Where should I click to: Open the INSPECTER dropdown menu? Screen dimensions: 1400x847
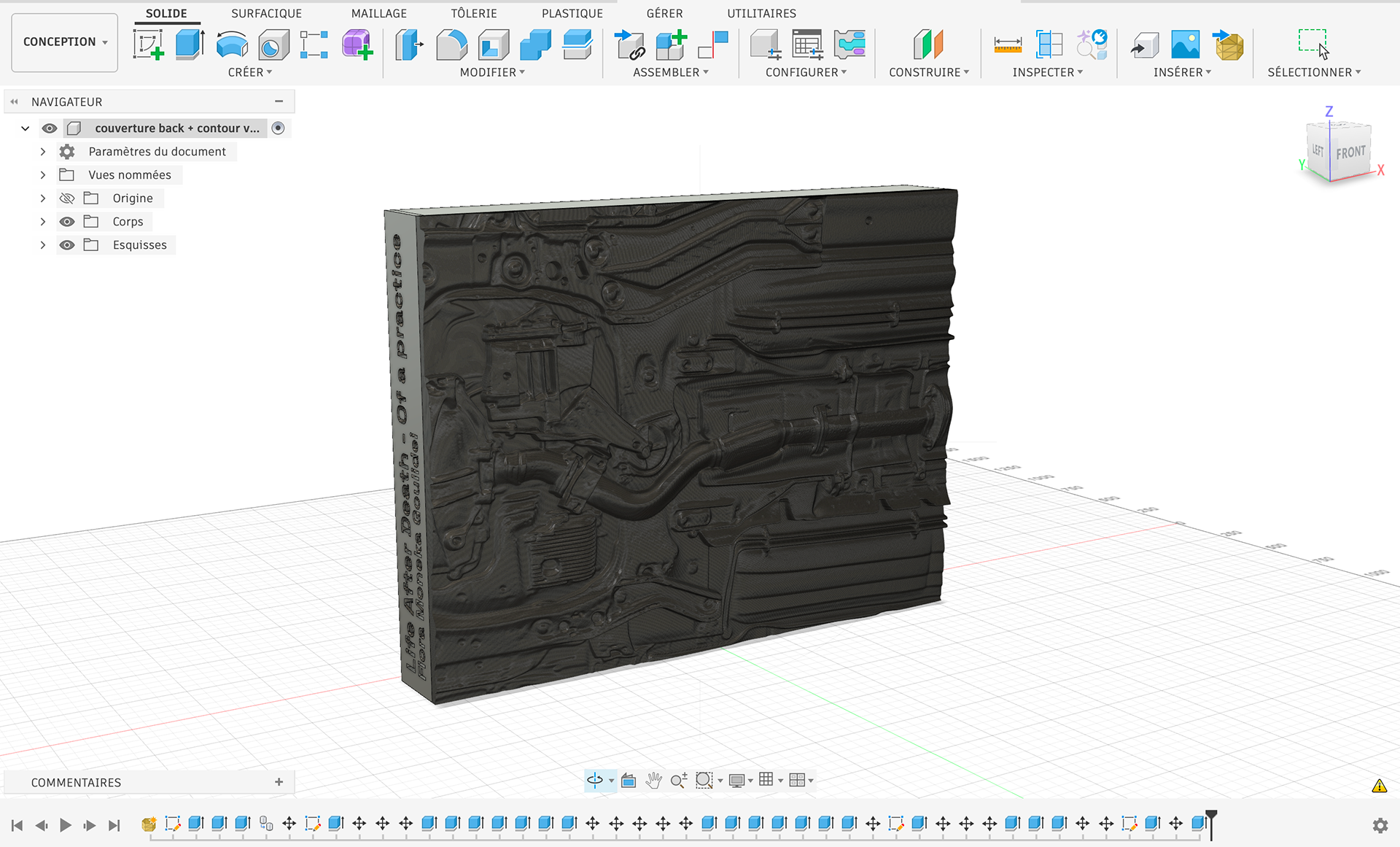tap(1048, 72)
